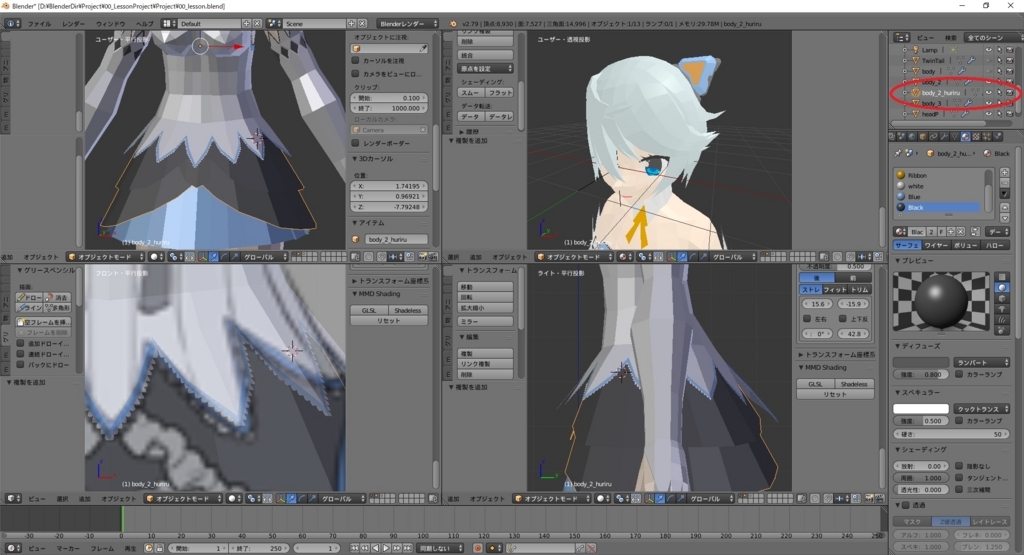Click eyedropper next to object field
This screenshot has width=1024, height=555.
423,48
